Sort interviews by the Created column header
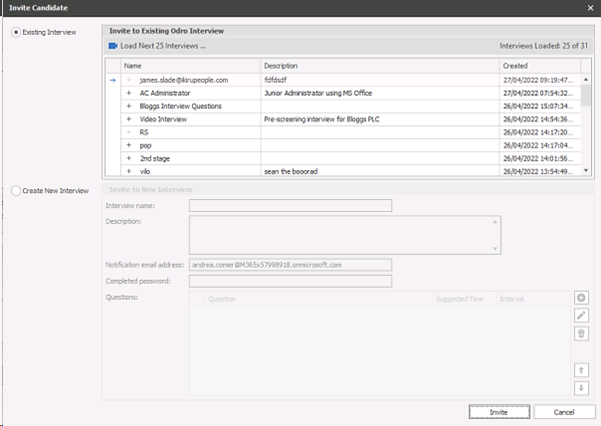Screen dimensions: 601x426 [x=538, y=65]
